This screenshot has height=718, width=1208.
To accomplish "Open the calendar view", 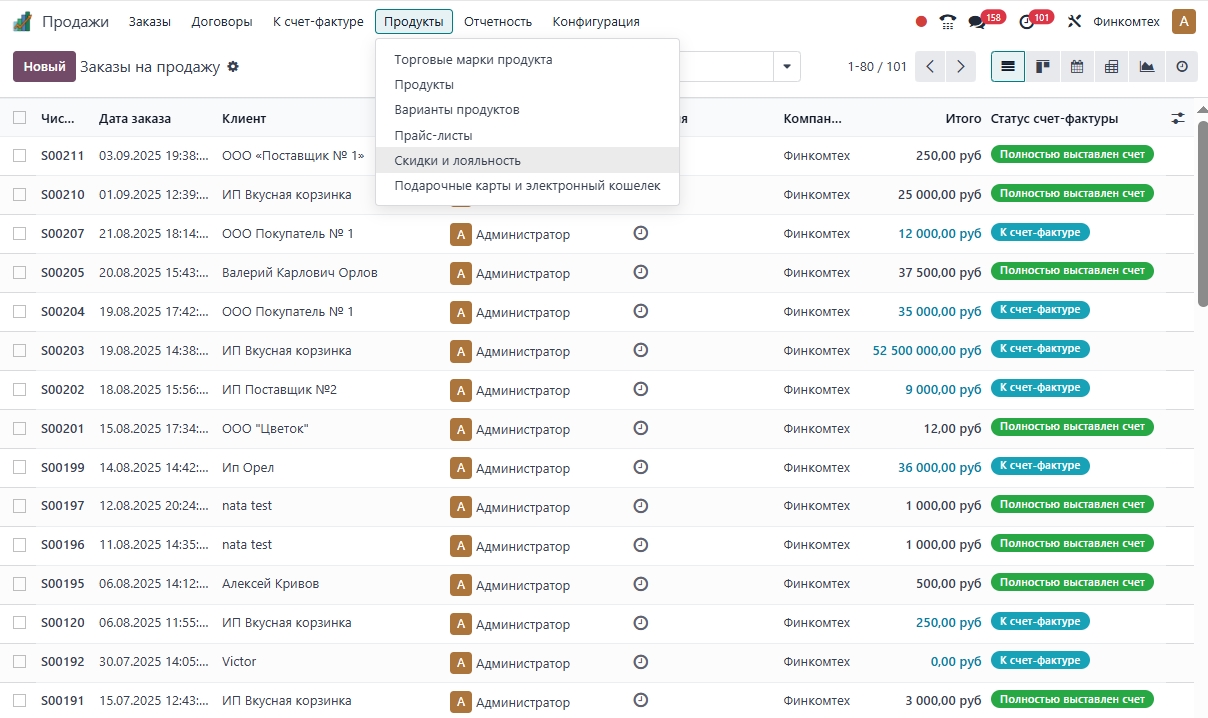I will click(1077, 67).
